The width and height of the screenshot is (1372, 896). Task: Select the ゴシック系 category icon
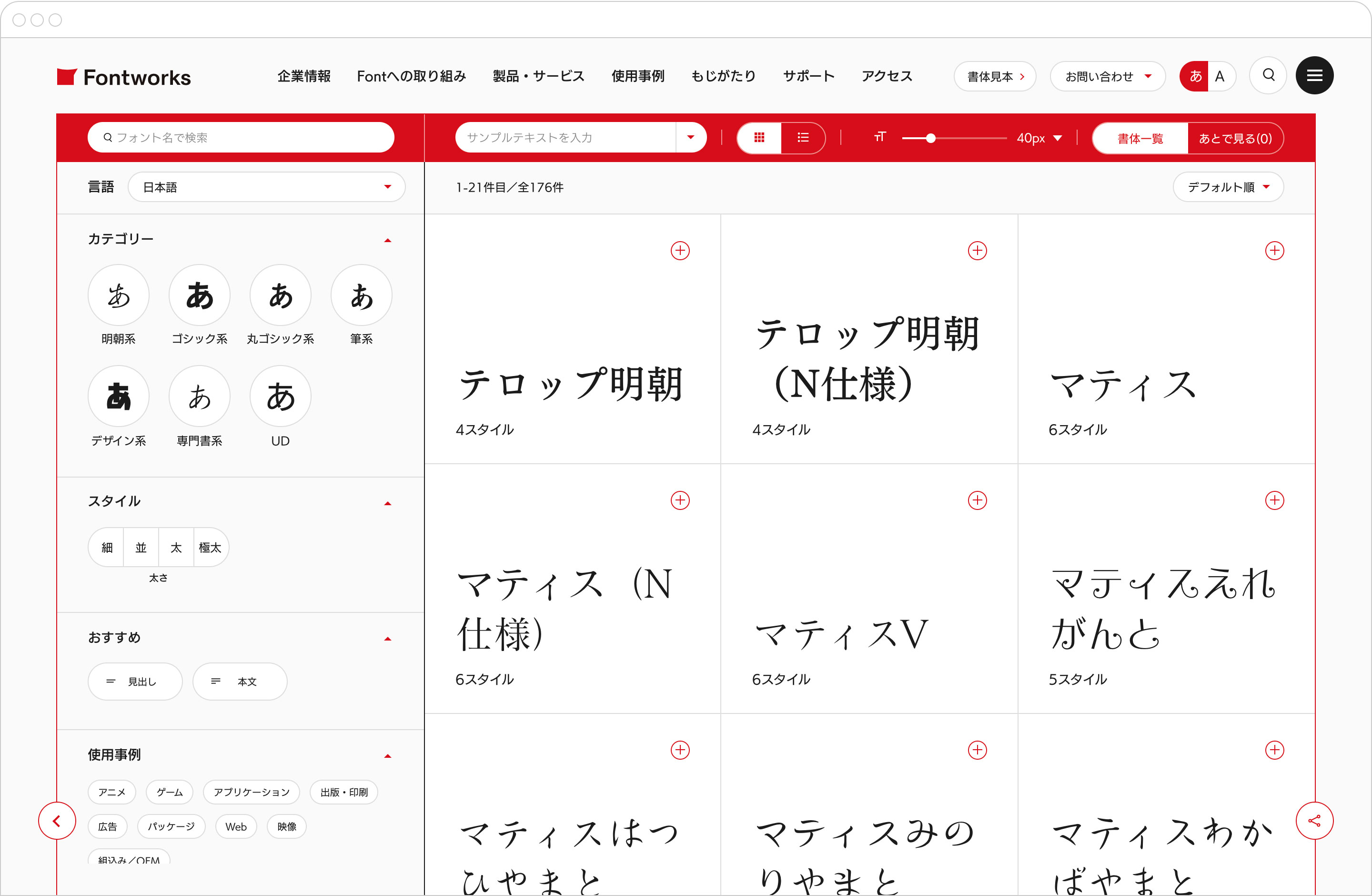coord(199,295)
